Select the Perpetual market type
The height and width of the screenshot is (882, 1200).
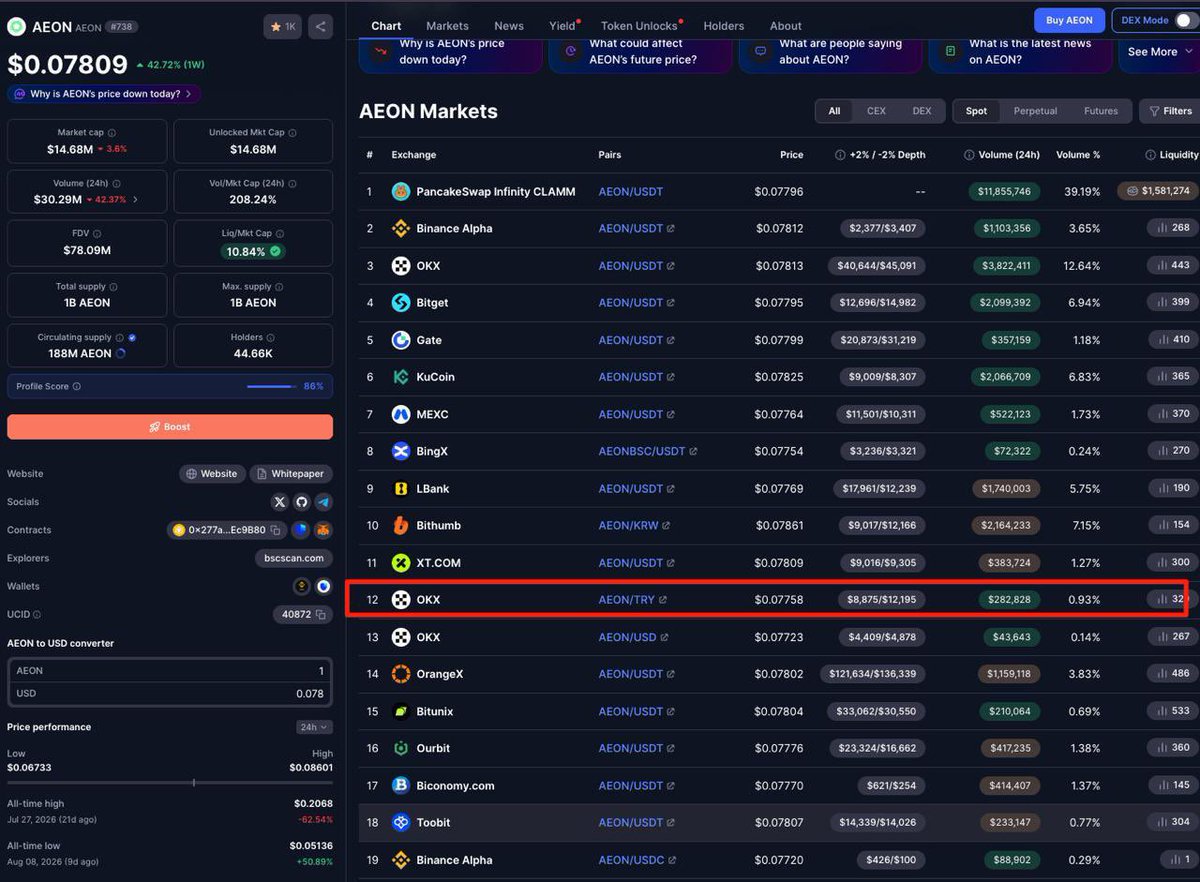point(1035,111)
